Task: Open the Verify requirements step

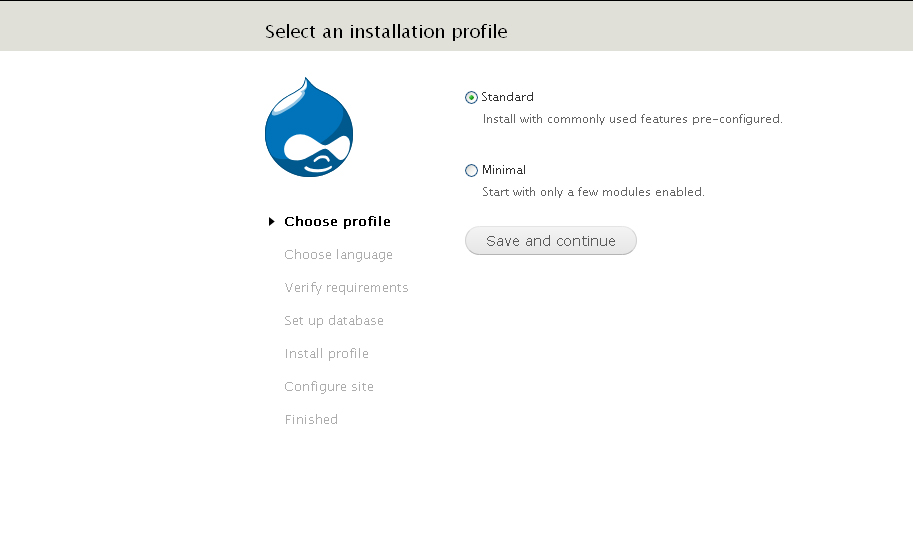Action: [346, 288]
